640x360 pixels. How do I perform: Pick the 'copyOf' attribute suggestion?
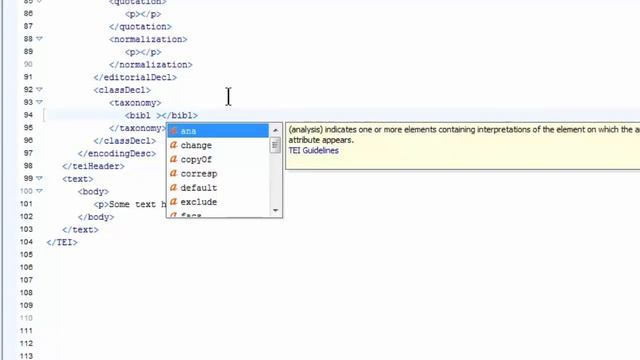[218, 160]
